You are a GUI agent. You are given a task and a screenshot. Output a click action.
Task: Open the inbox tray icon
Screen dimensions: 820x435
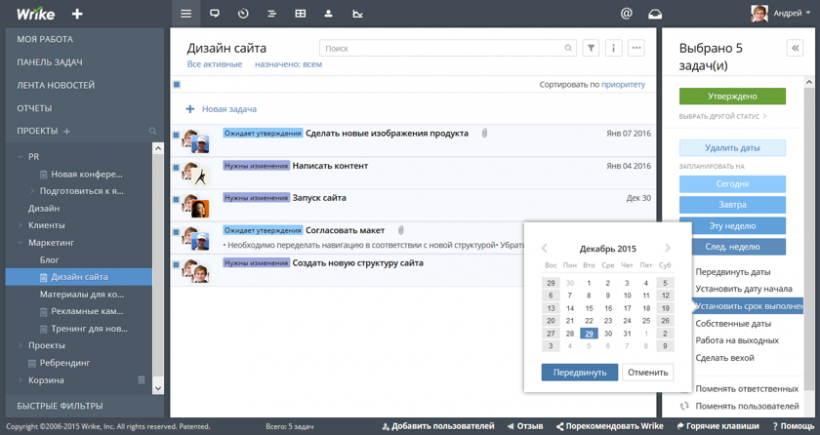[x=655, y=14]
